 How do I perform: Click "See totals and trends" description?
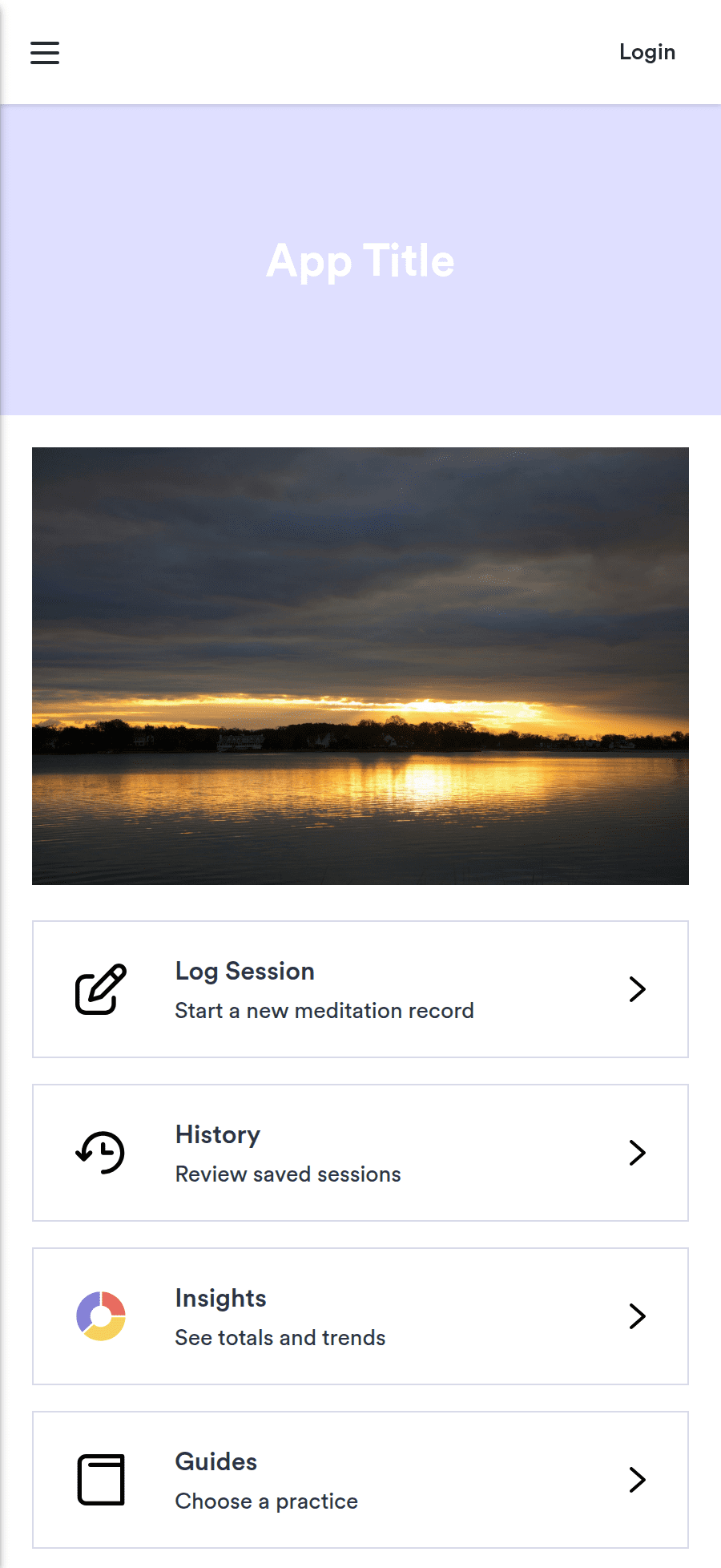280,1338
